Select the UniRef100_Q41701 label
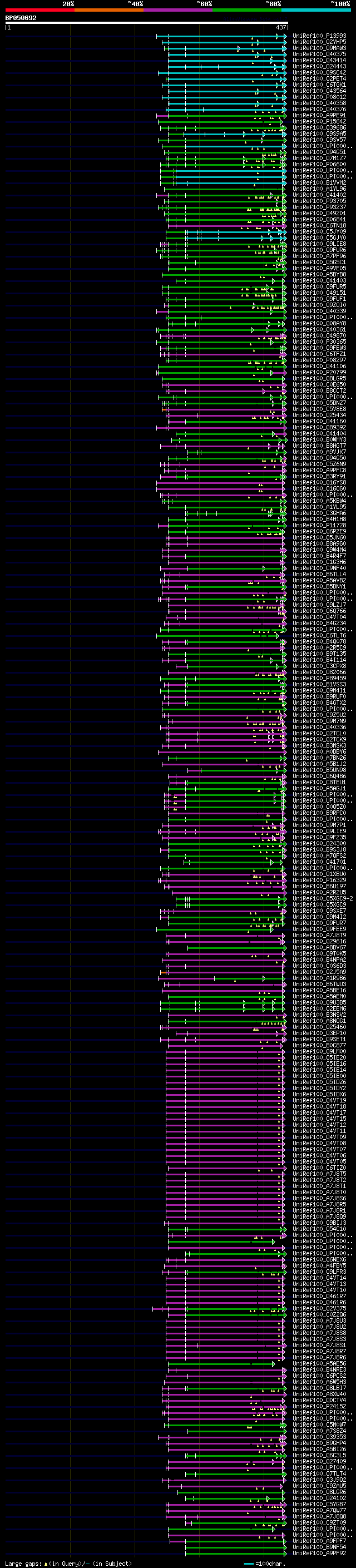356x1568 pixels. [x=319, y=861]
